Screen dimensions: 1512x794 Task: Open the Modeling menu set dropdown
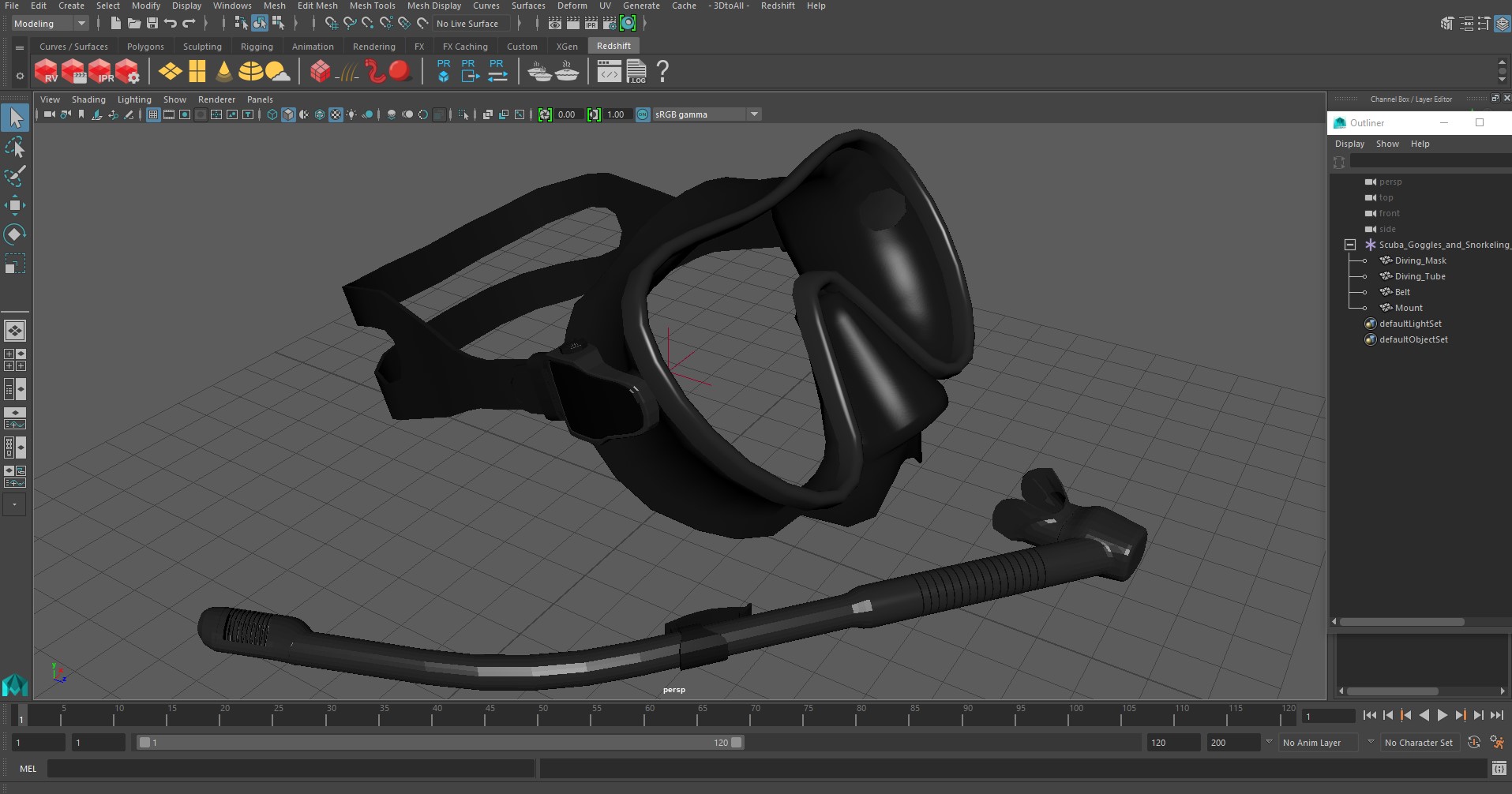50,24
